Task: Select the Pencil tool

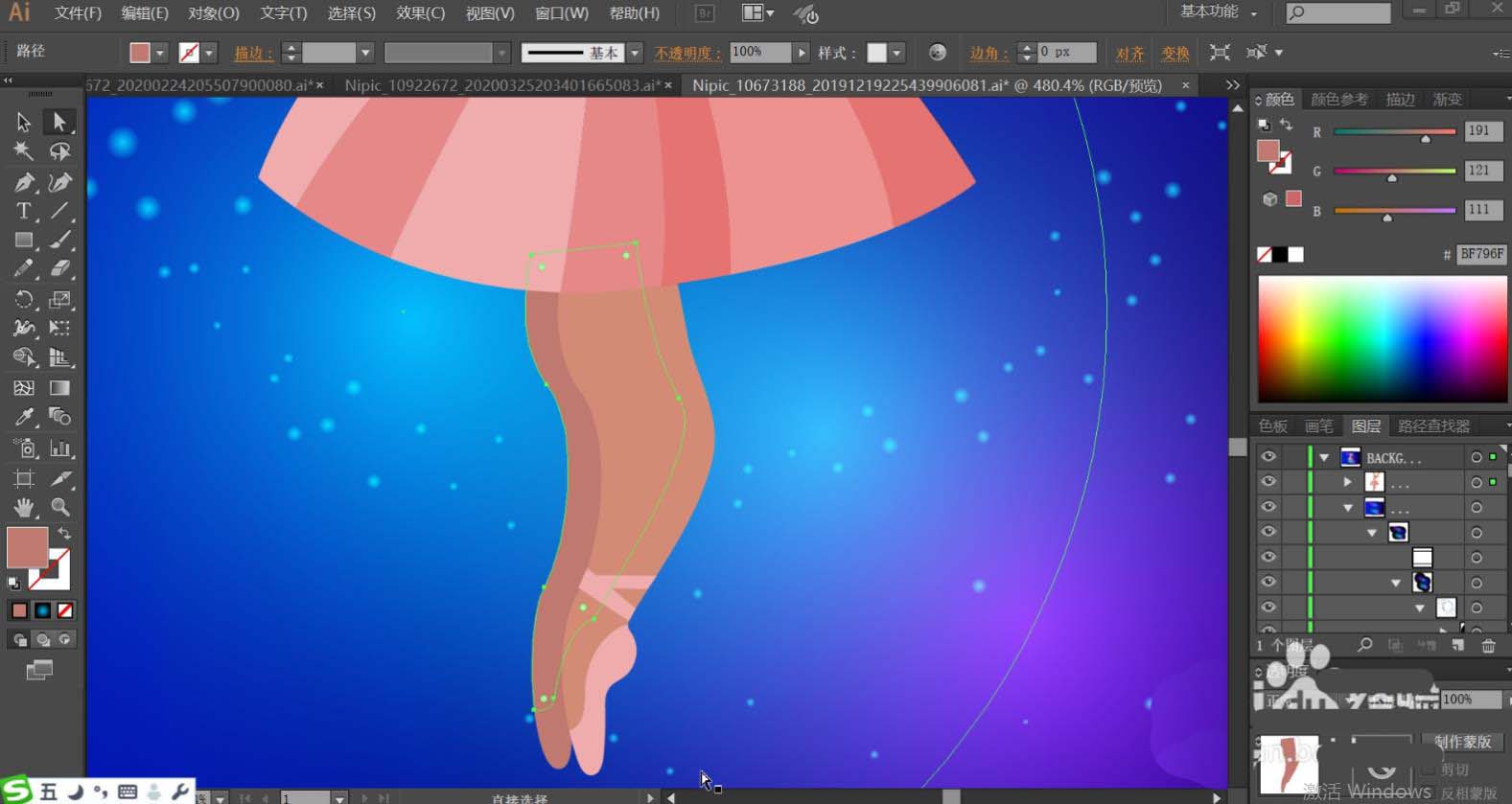Action: point(23,269)
